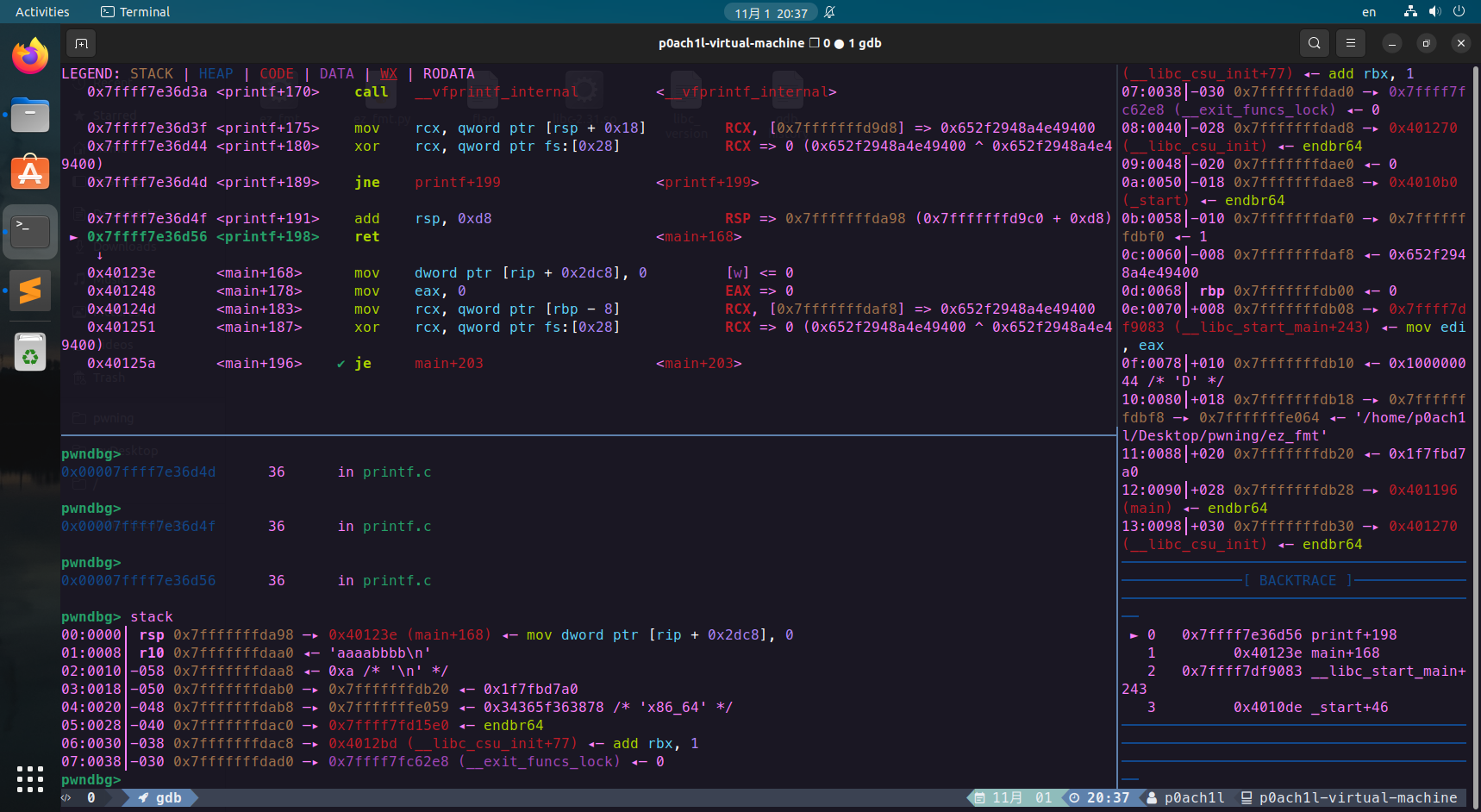Click the network status icon
1481x812 pixels.
tap(1410, 12)
